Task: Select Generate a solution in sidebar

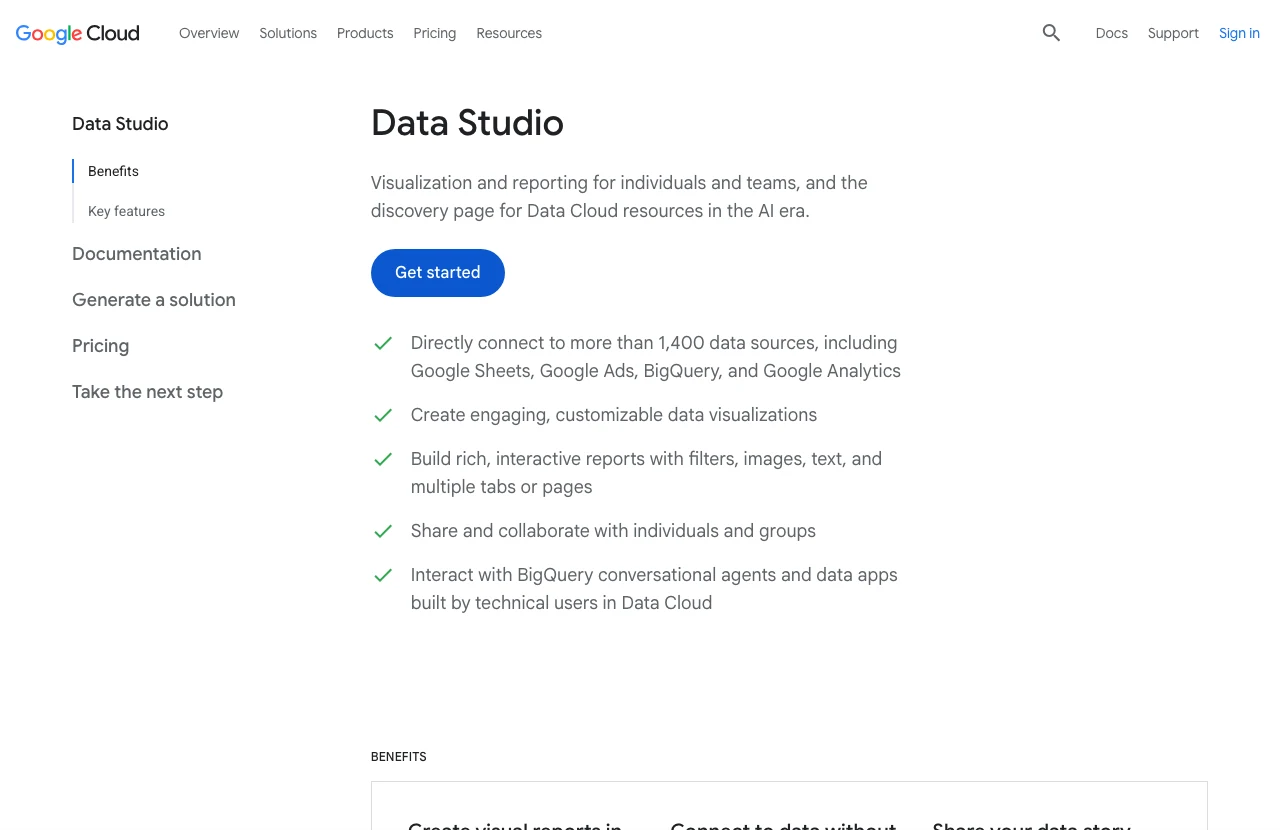Action: pos(154,300)
